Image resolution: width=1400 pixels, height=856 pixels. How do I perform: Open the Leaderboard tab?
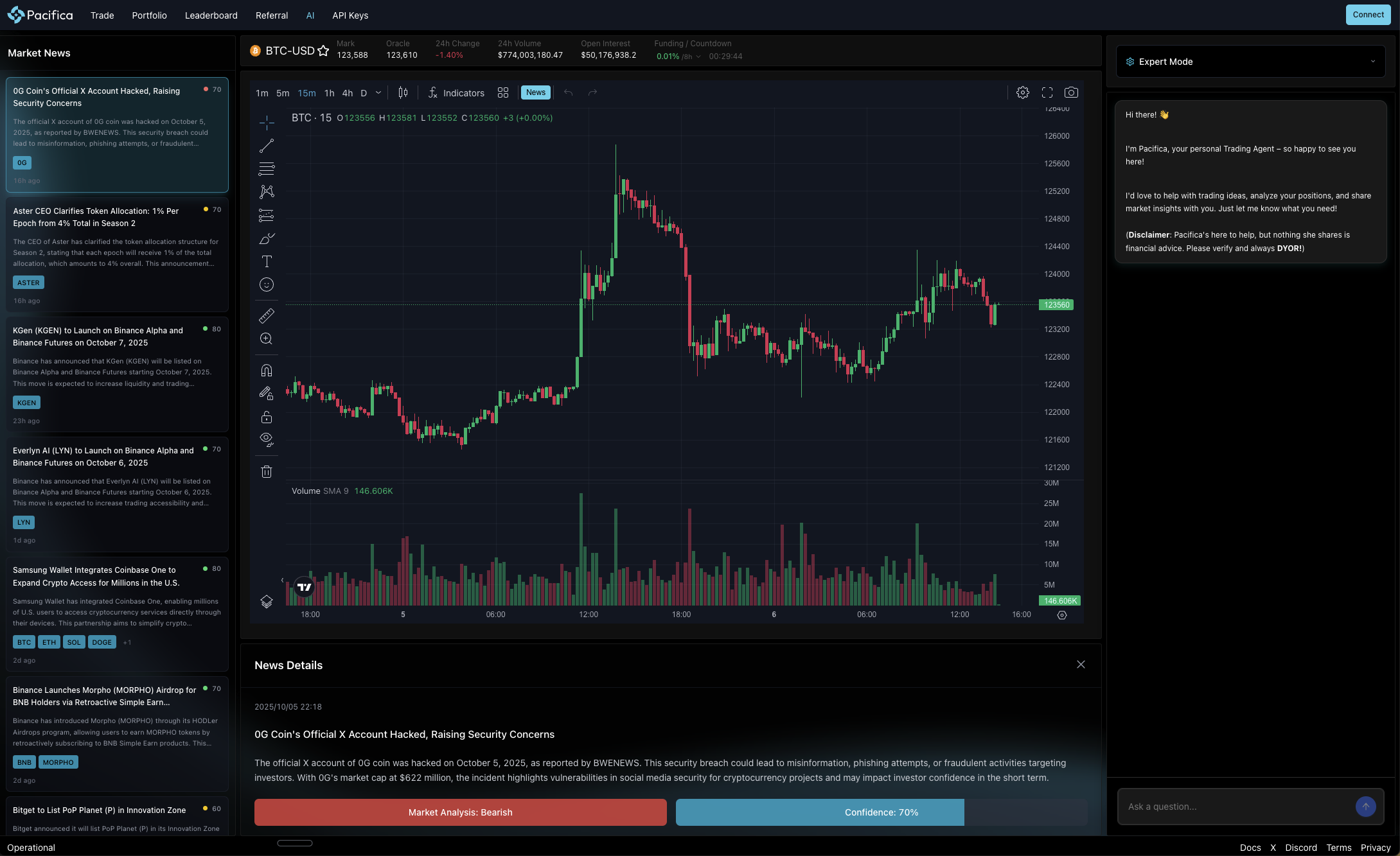211,15
